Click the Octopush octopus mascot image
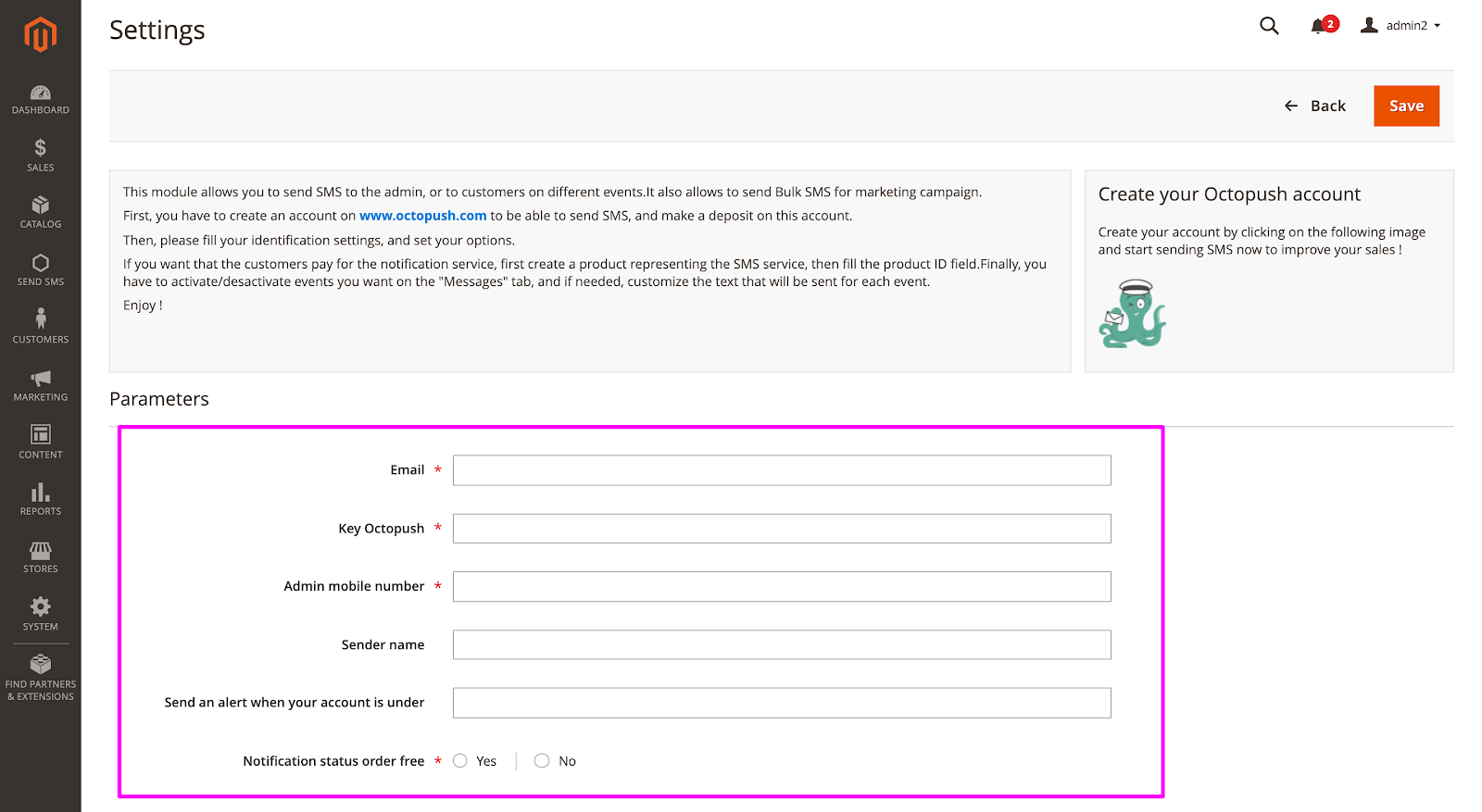 point(1132,314)
